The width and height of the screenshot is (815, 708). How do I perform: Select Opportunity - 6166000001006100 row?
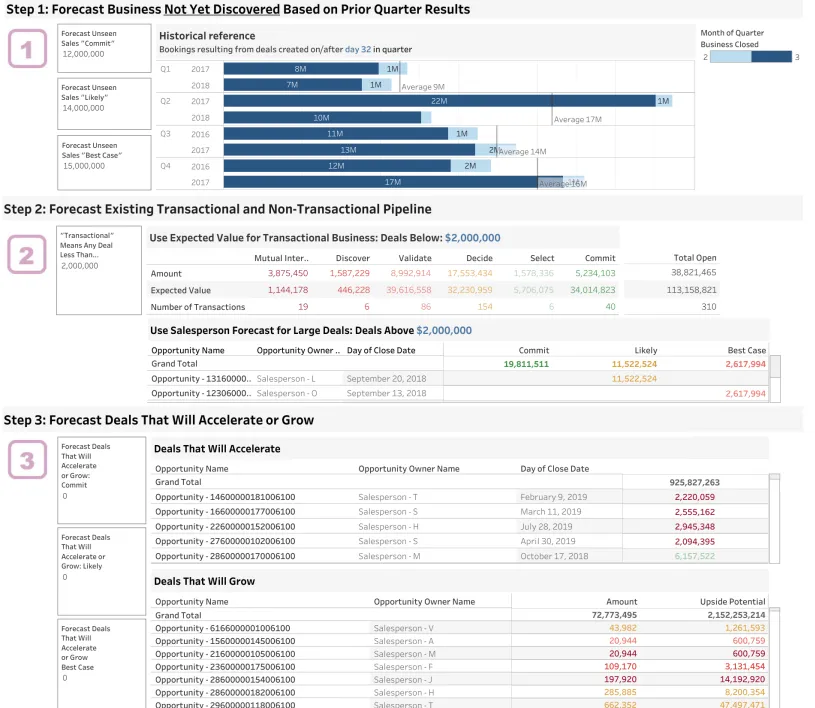222,628
